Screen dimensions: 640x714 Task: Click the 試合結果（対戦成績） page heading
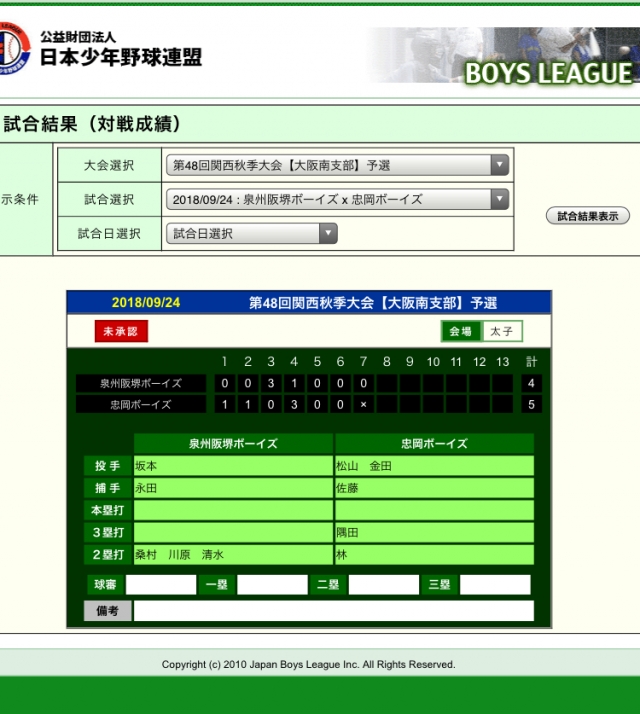(x=93, y=125)
